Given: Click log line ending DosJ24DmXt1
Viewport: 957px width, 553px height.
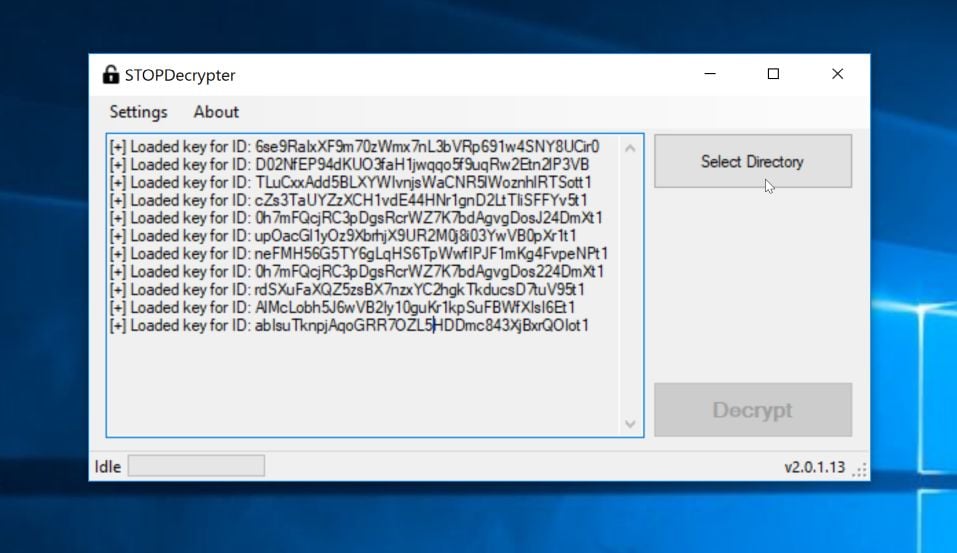Looking at the screenshot, I should (x=356, y=217).
